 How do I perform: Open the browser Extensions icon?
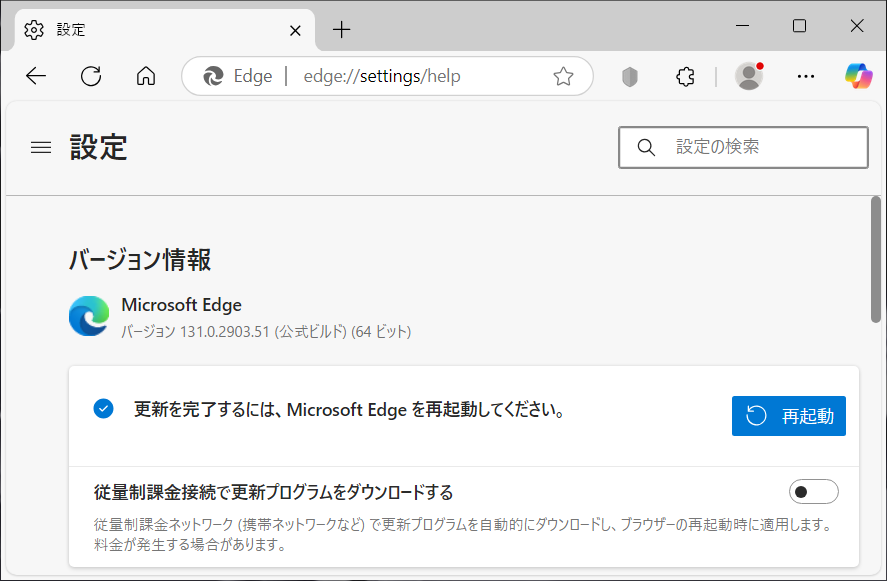685,76
